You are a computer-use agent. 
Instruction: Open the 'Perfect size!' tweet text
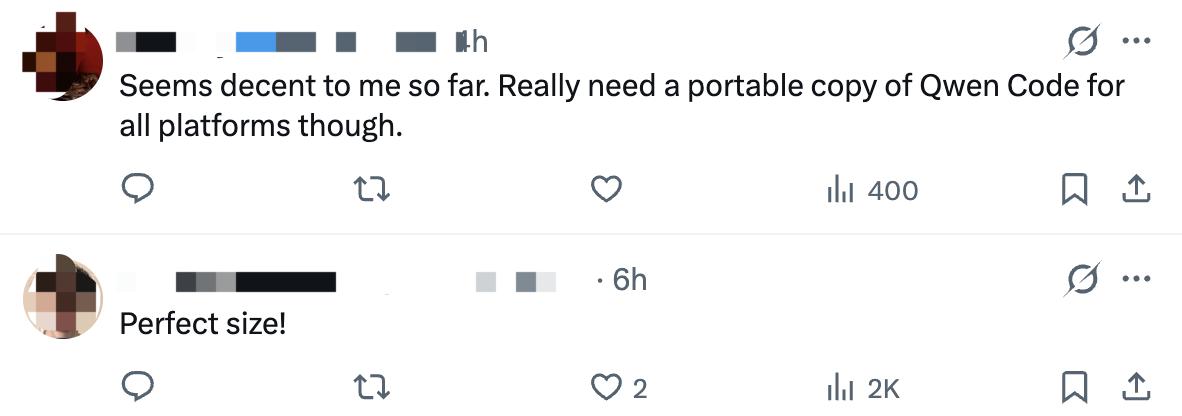pos(203,324)
